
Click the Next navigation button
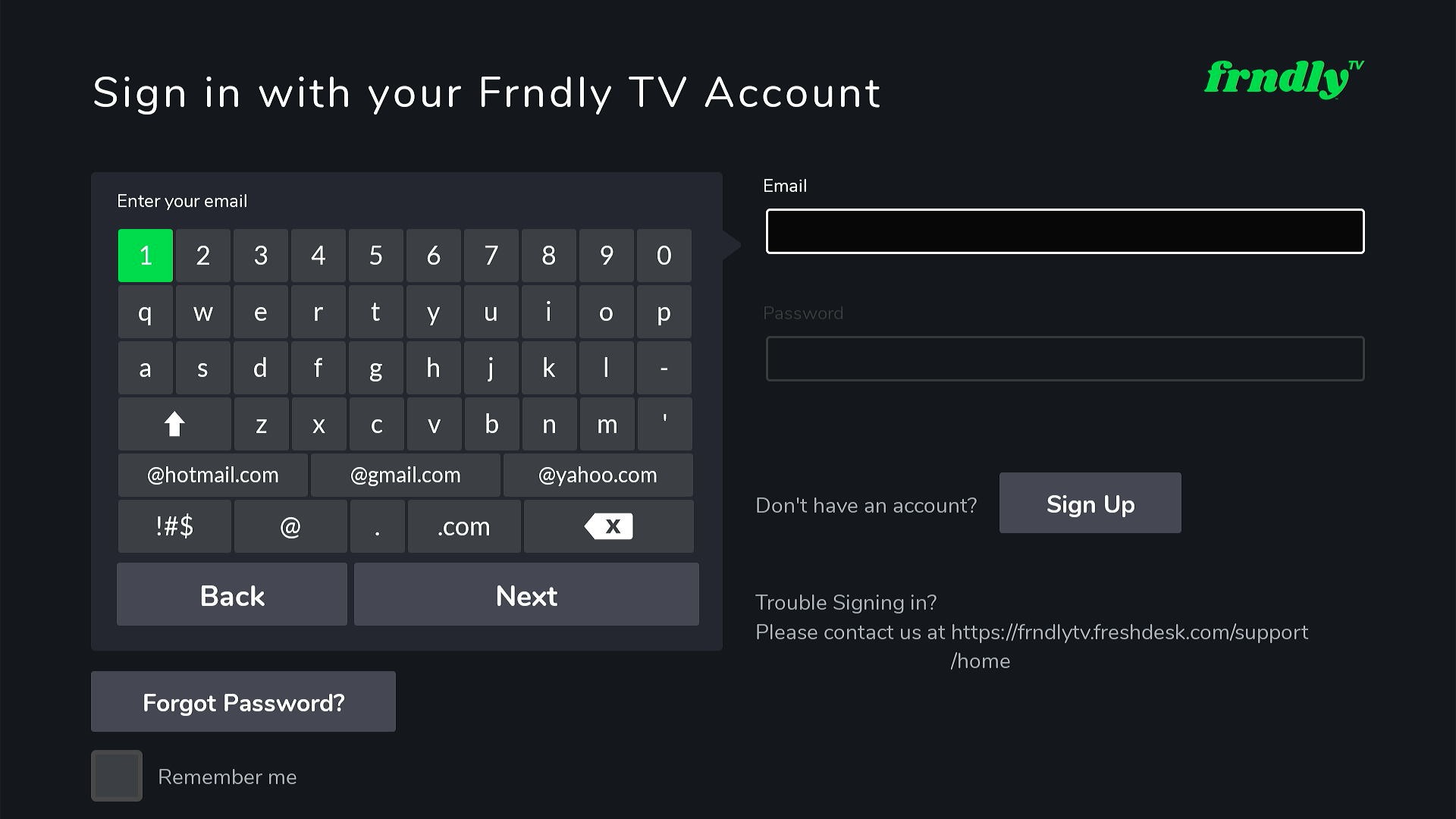click(x=527, y=594)
